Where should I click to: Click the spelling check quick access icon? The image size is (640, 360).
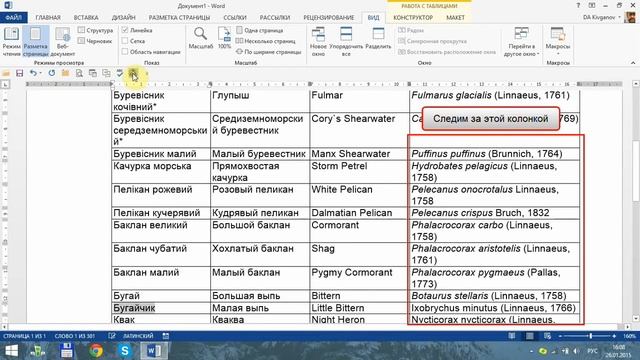click(120, 73)
